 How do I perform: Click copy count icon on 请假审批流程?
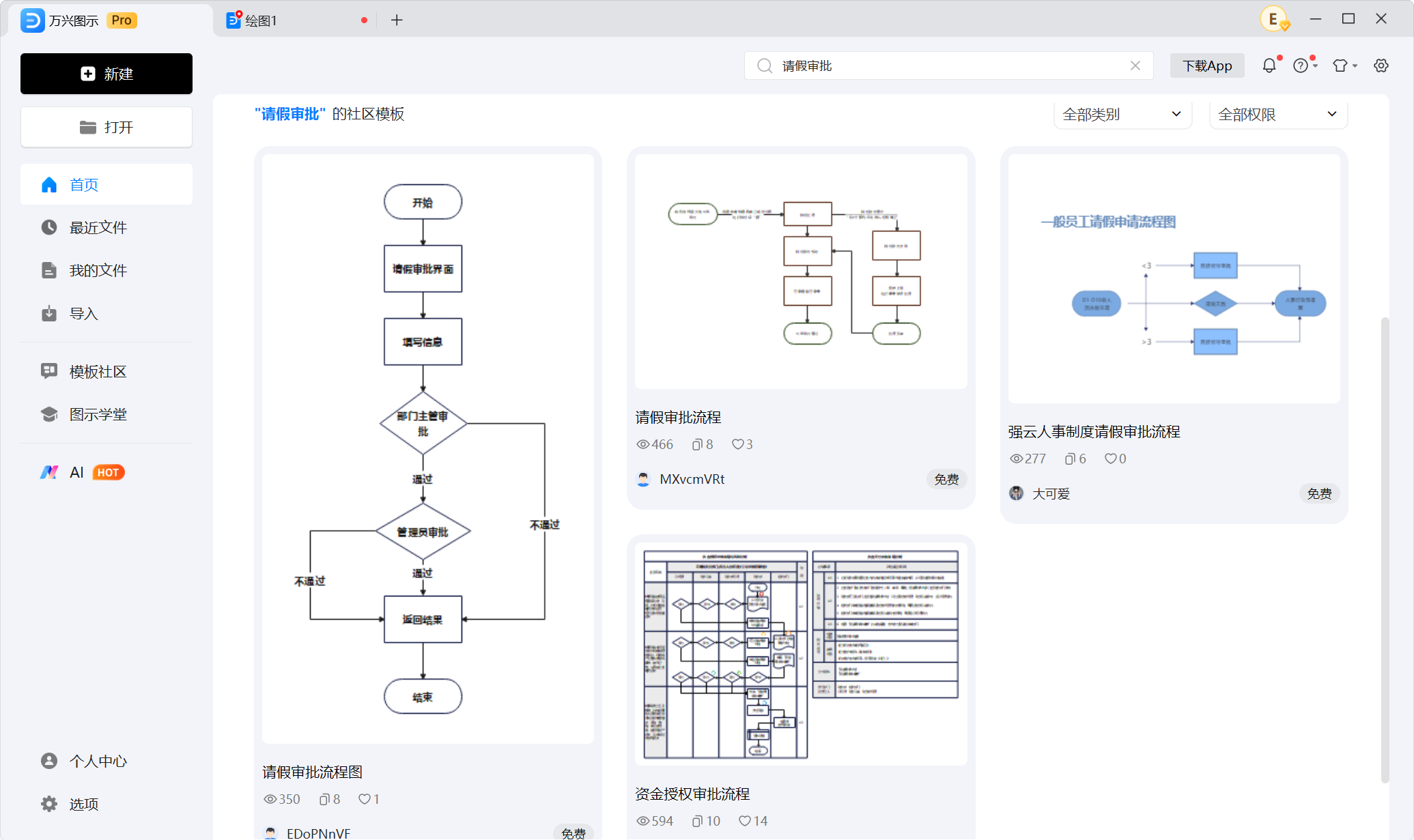pos(697,444)
